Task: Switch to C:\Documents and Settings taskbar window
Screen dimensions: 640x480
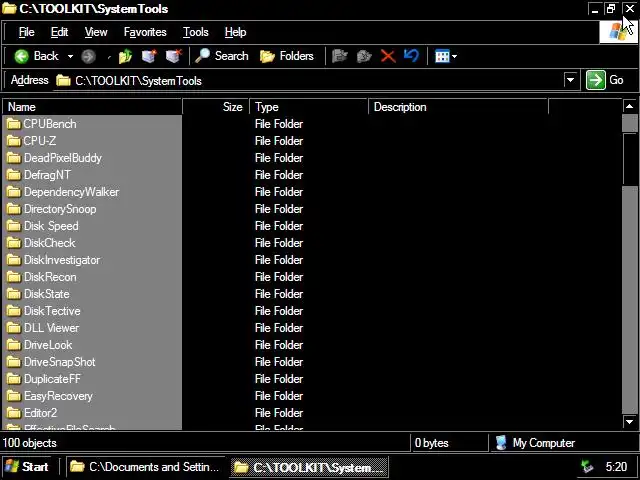Action: (145, 467)
